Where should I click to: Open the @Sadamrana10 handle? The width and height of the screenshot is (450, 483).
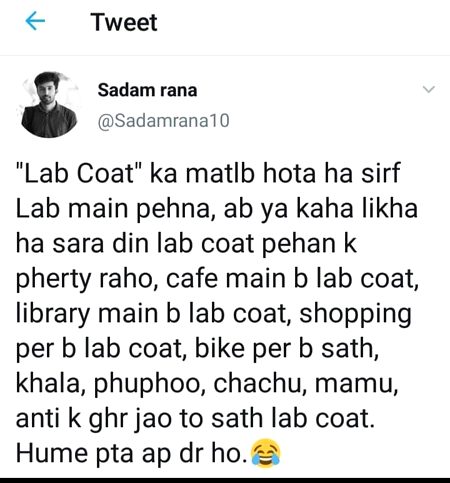point(163,120)
